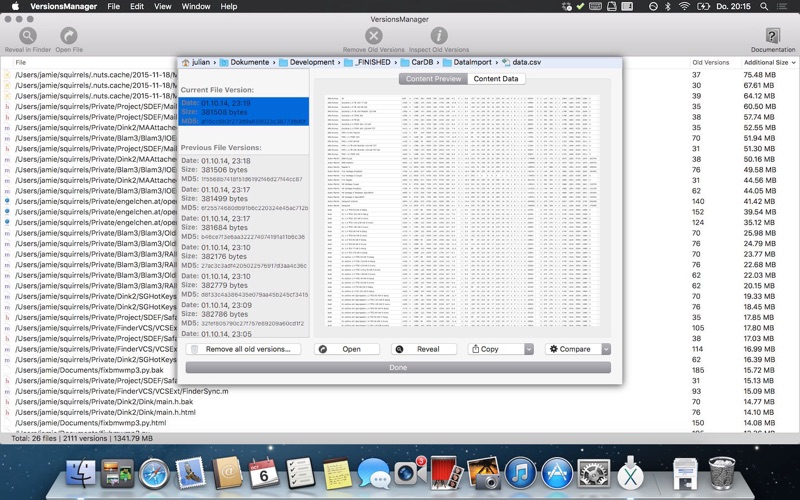The width and height of the screenshot is (800, 500).
Task: Click the battery charging status icon
Action: point(703,7)
